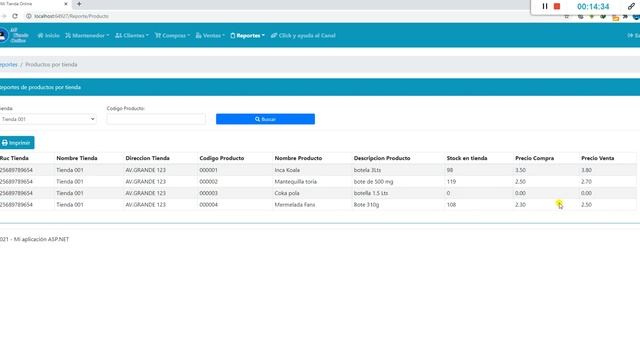Click the 'Mi aplicación ASP.NET' footer text

tap(41, 239)
